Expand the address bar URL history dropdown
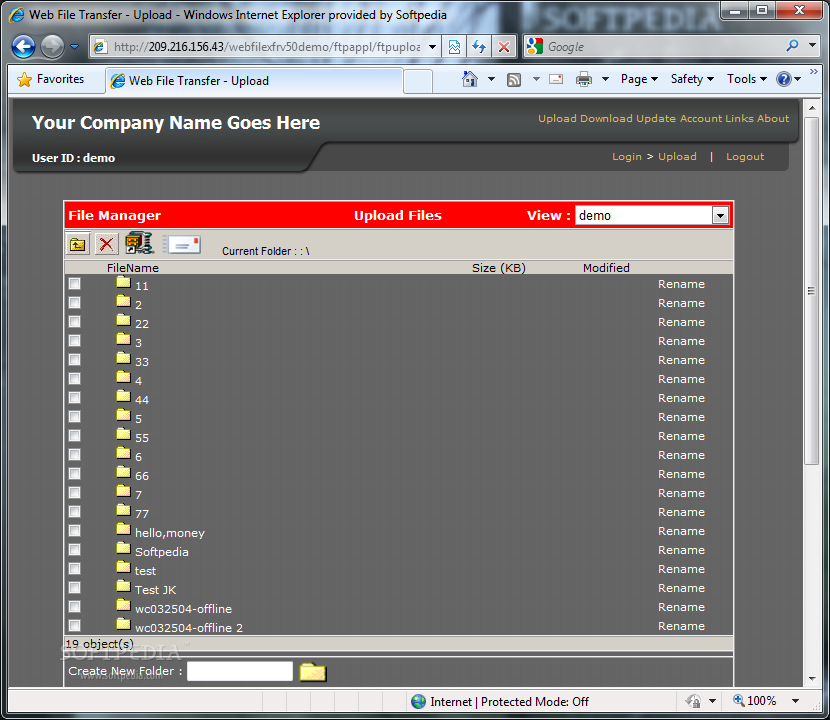This screenshot has width=830, height=720. pyautogui.click(x=432, y=47)
